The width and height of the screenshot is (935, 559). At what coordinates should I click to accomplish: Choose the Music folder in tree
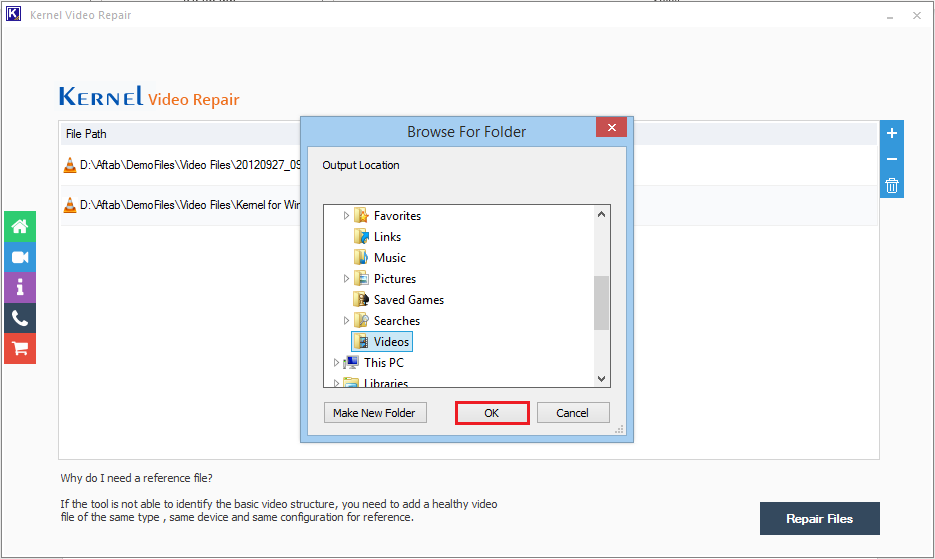point(389,258)
